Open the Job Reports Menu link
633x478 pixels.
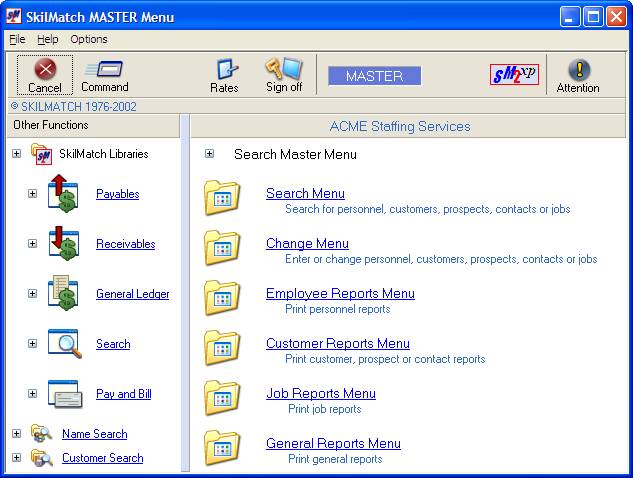point(321,393)
